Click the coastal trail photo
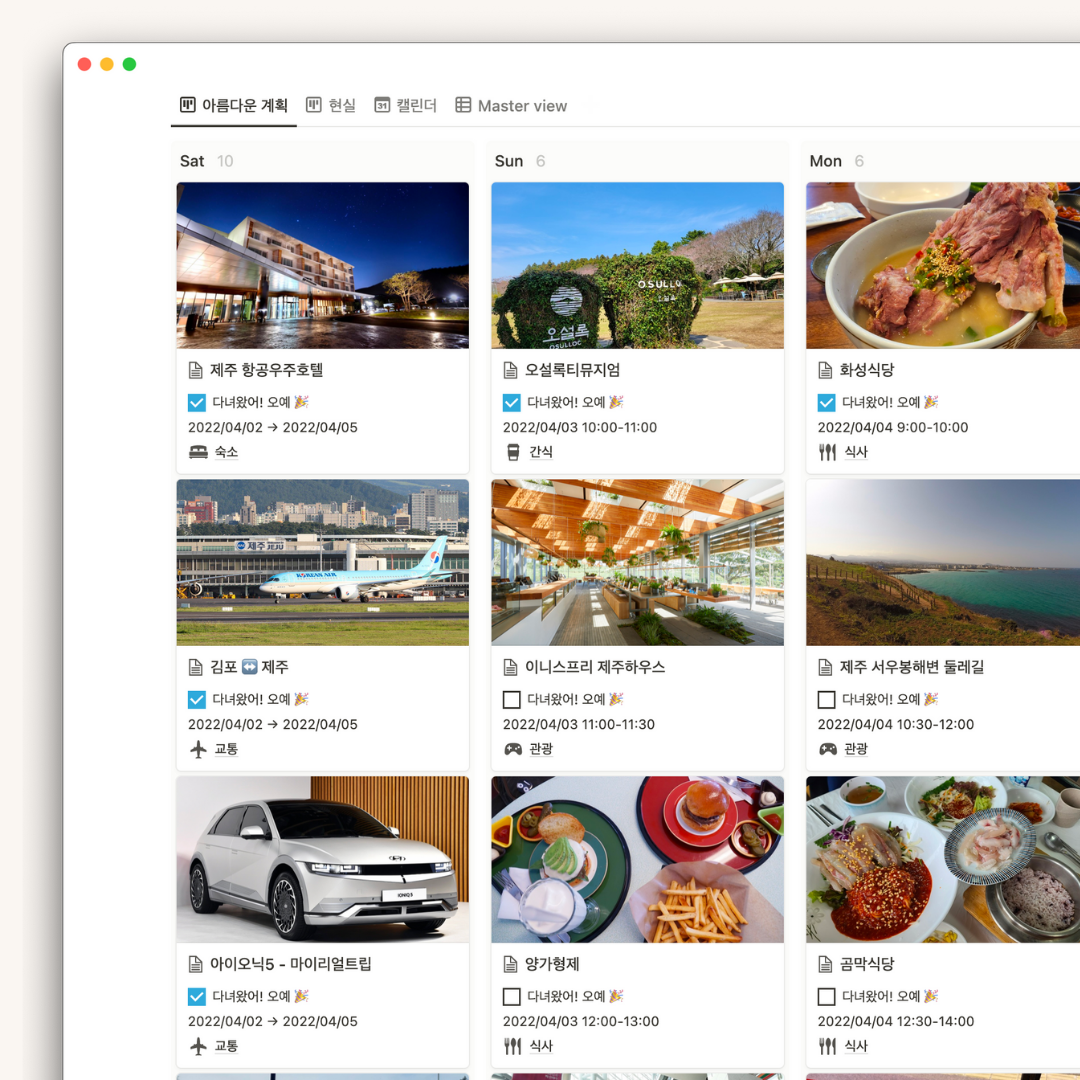This screenshot has width=1080, height=1080. click(x=943, y=562)
